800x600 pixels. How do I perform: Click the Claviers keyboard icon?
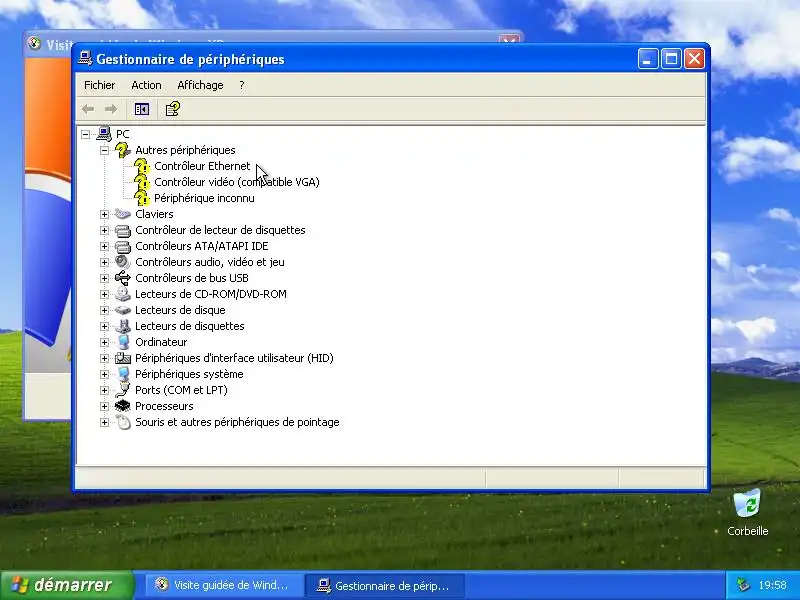[x=123, y=214]
